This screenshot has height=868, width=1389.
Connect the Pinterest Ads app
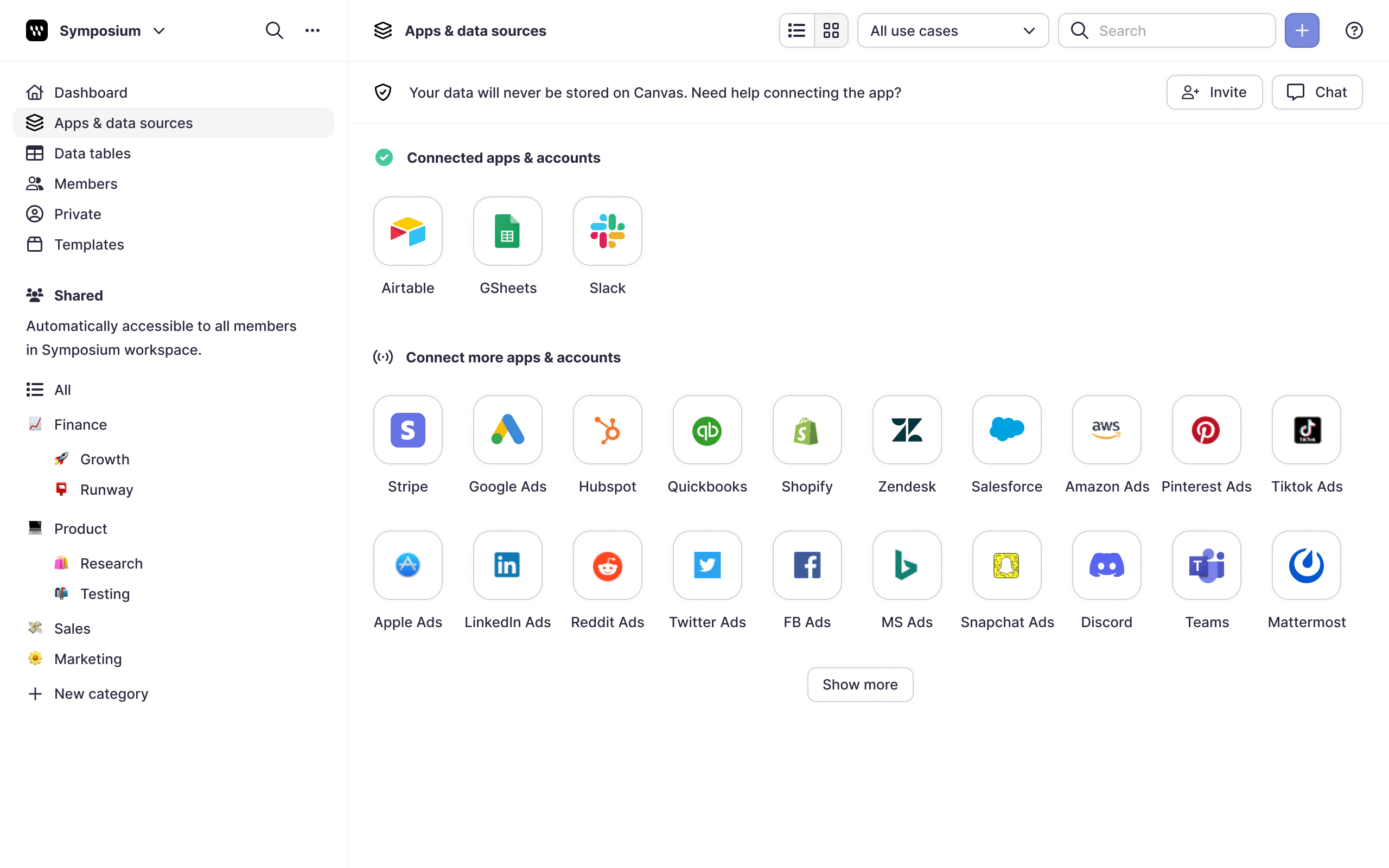pos(1207,430)
